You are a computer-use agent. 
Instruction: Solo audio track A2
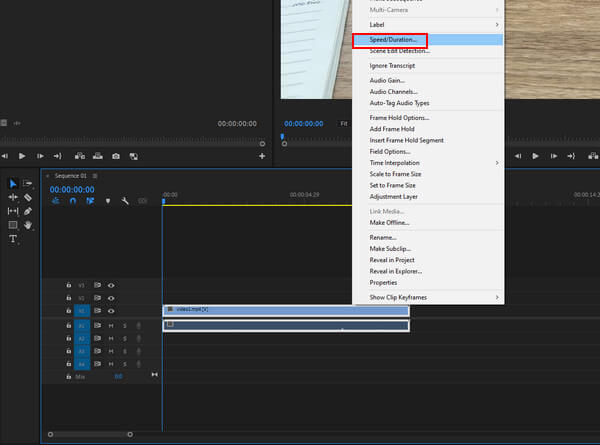(x=125, y=339)
